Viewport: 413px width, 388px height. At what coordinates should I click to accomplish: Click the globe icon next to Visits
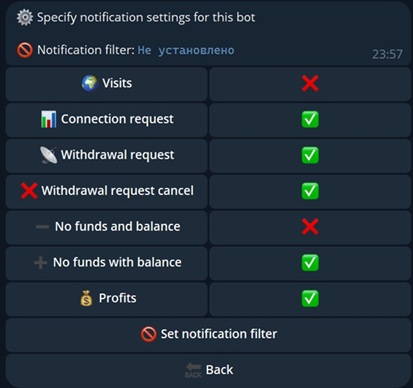[90, 83]
